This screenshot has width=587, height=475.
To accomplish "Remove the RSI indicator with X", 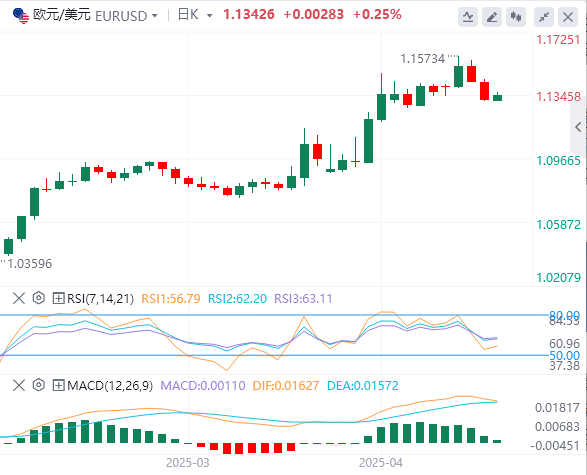I will (19, 298).
